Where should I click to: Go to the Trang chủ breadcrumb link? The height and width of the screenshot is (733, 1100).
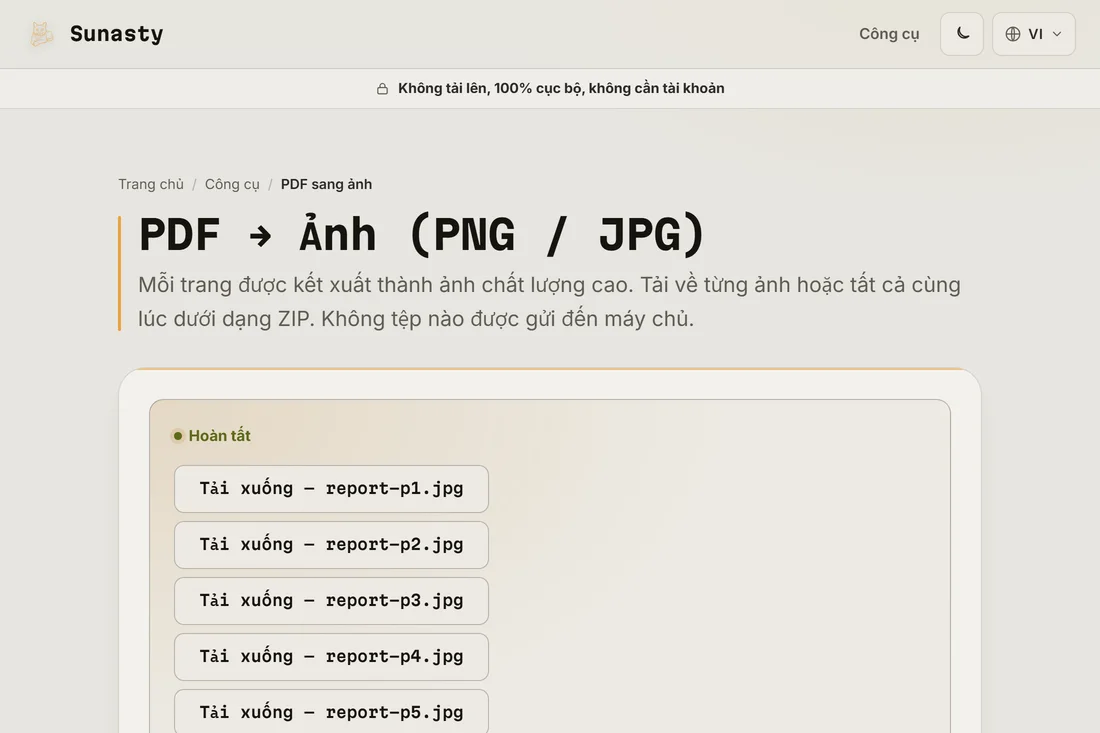tap(151, 184)
